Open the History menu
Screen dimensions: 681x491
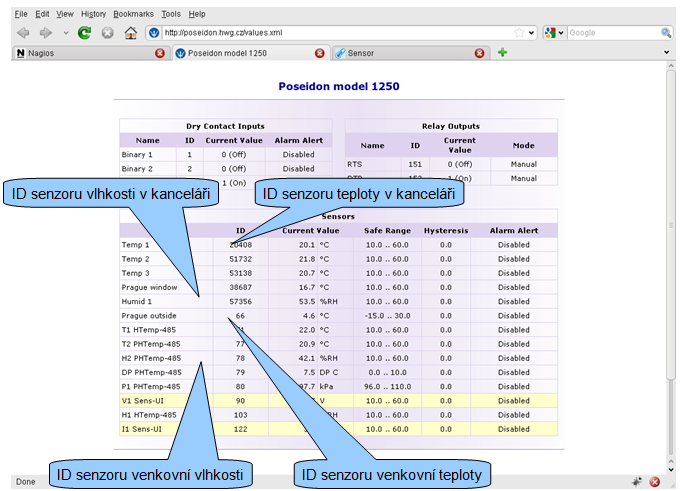click(x=93, y=14)
